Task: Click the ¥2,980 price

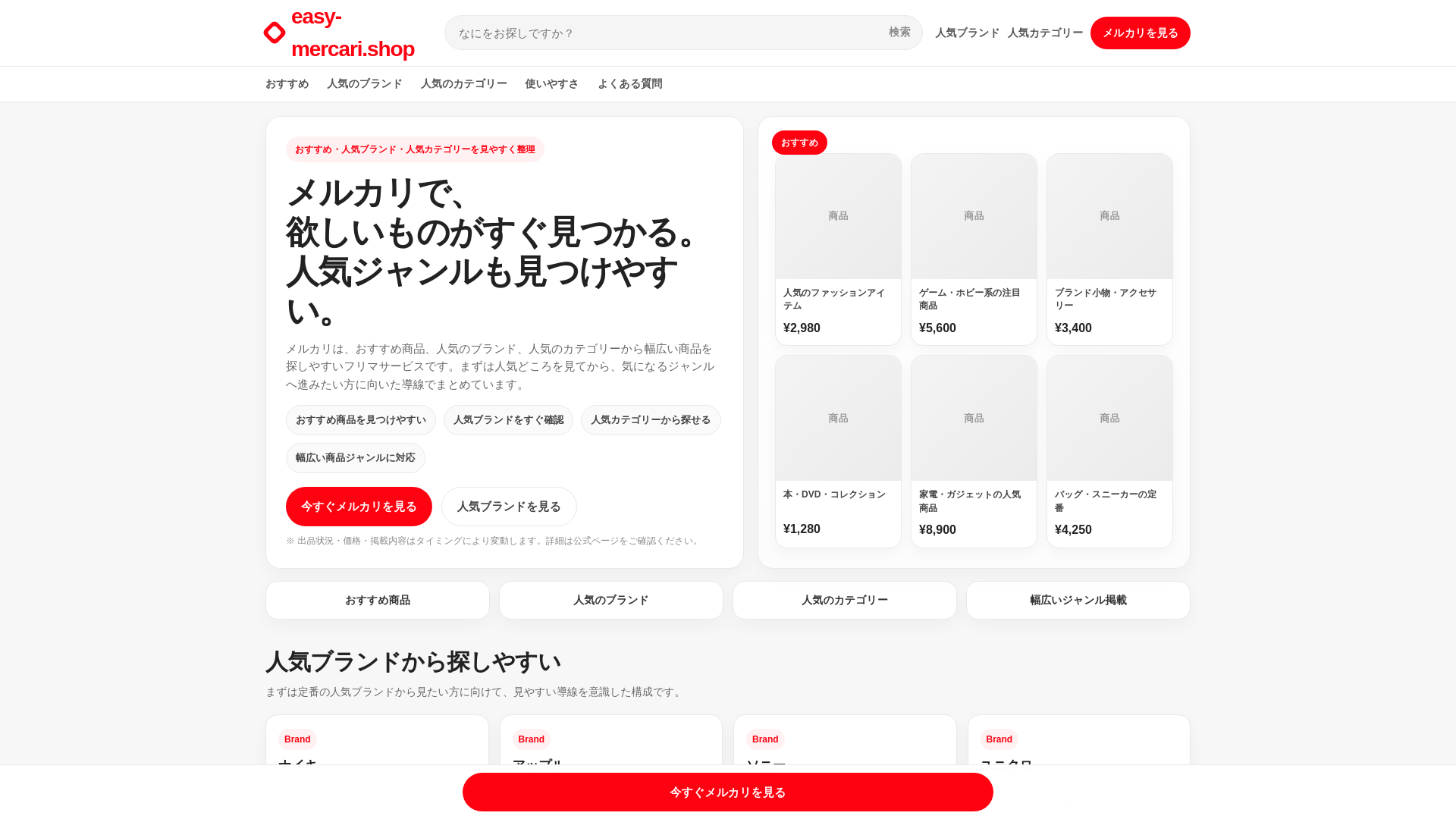Action: [x=802, y=328]
